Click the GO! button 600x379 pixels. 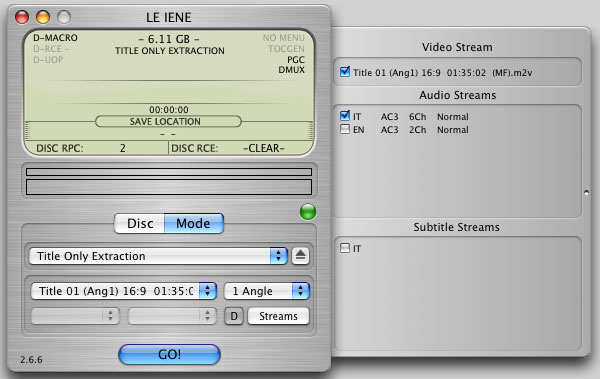(169, 354)
